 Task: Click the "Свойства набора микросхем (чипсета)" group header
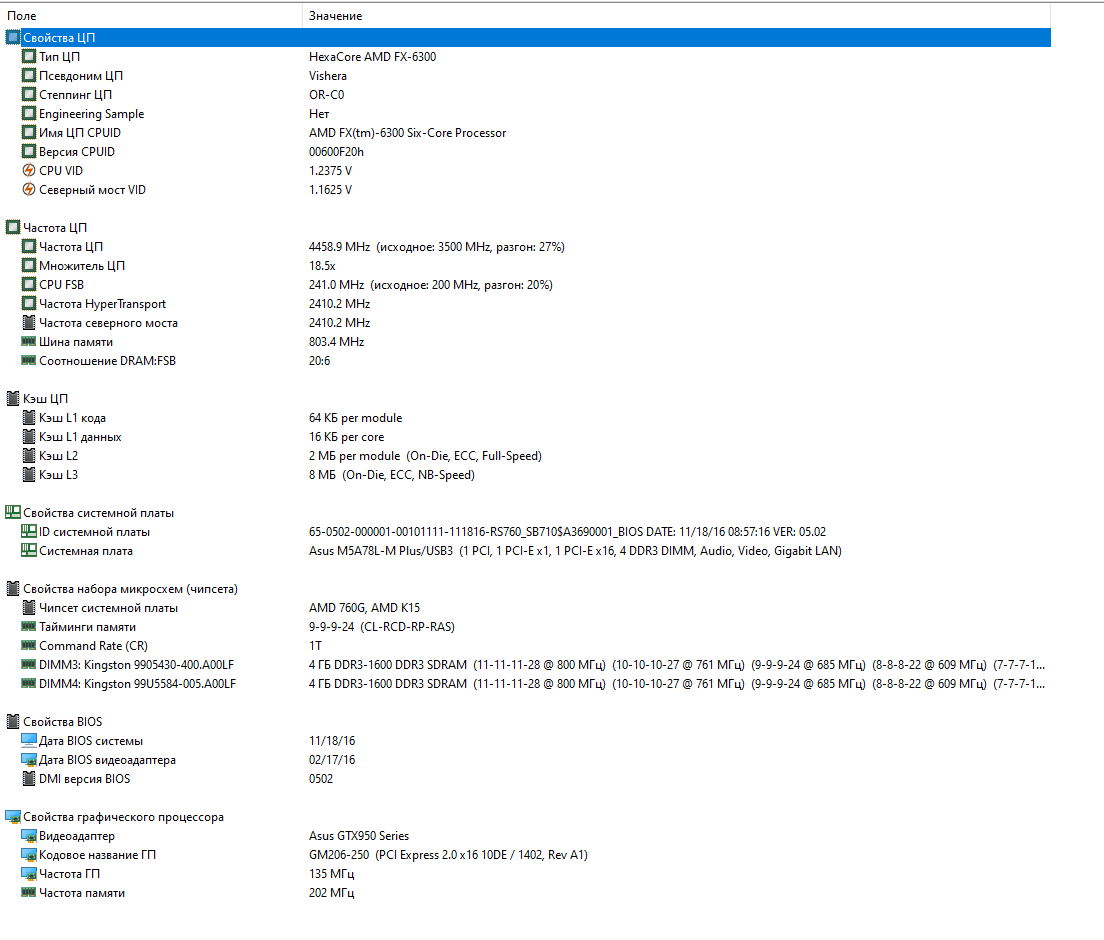(x=130, y=589)
